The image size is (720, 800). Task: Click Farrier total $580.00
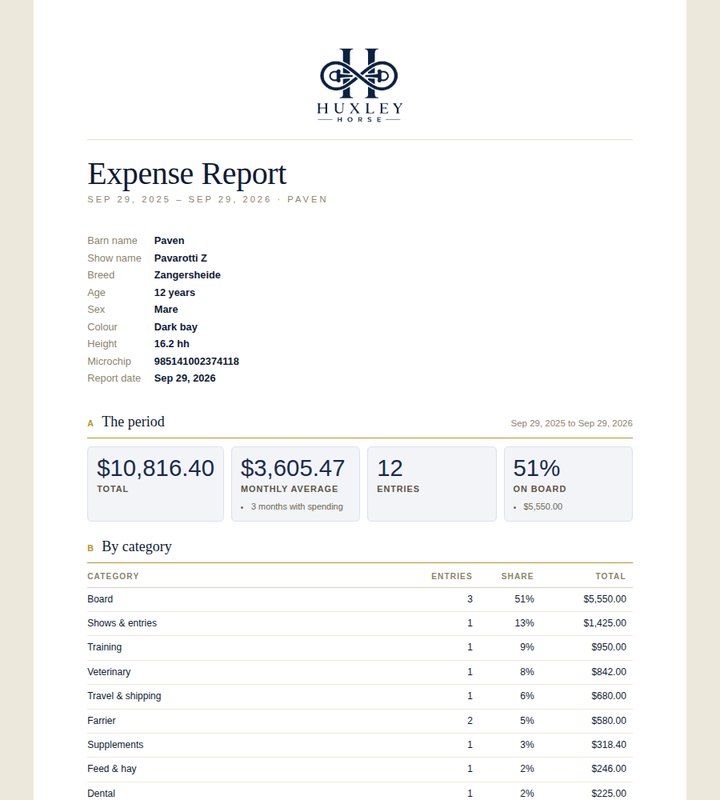pyautogui.click(x=609, y=720)
